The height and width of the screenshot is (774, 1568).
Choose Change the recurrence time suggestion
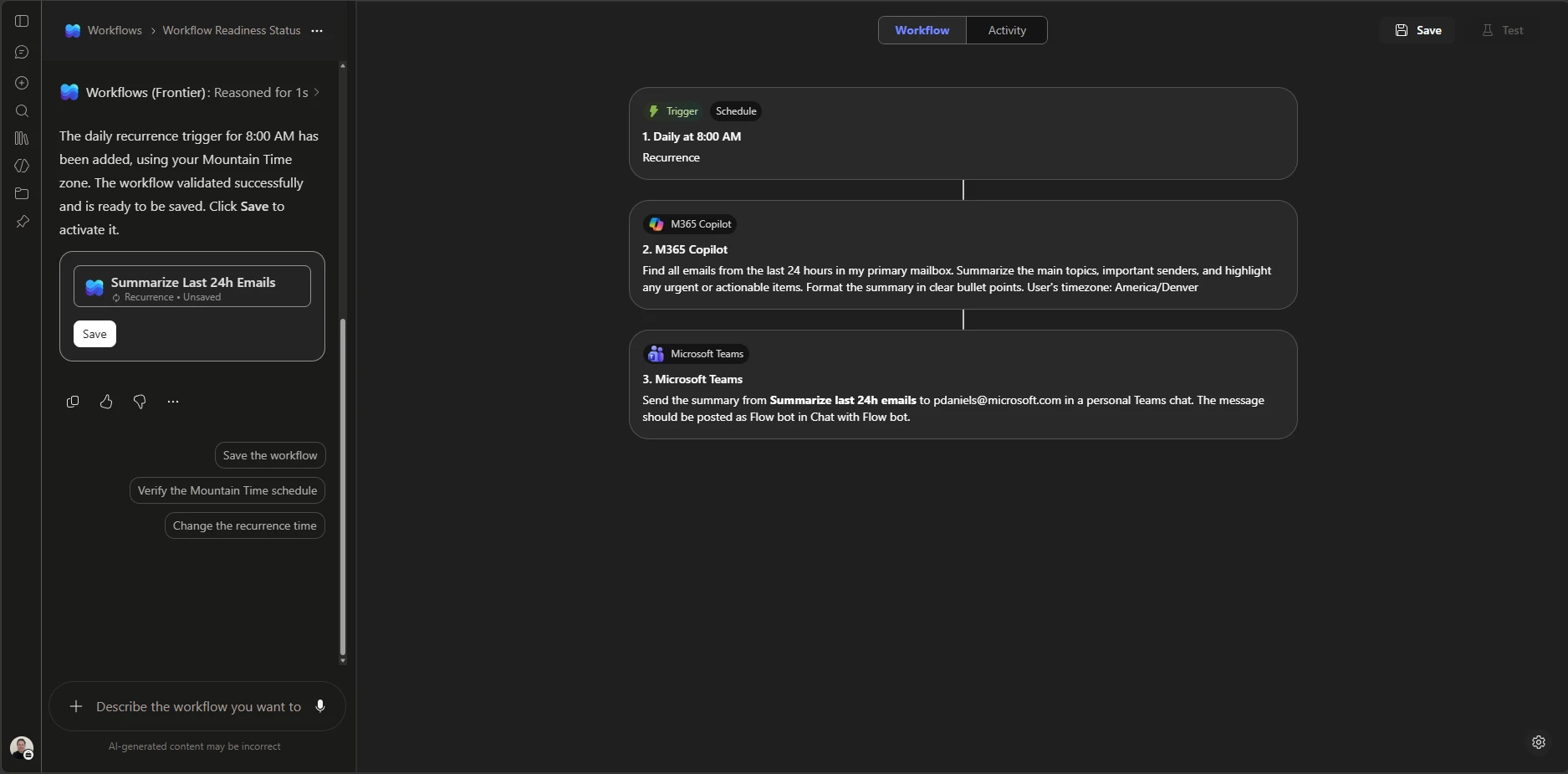click(x=245, y=525)
